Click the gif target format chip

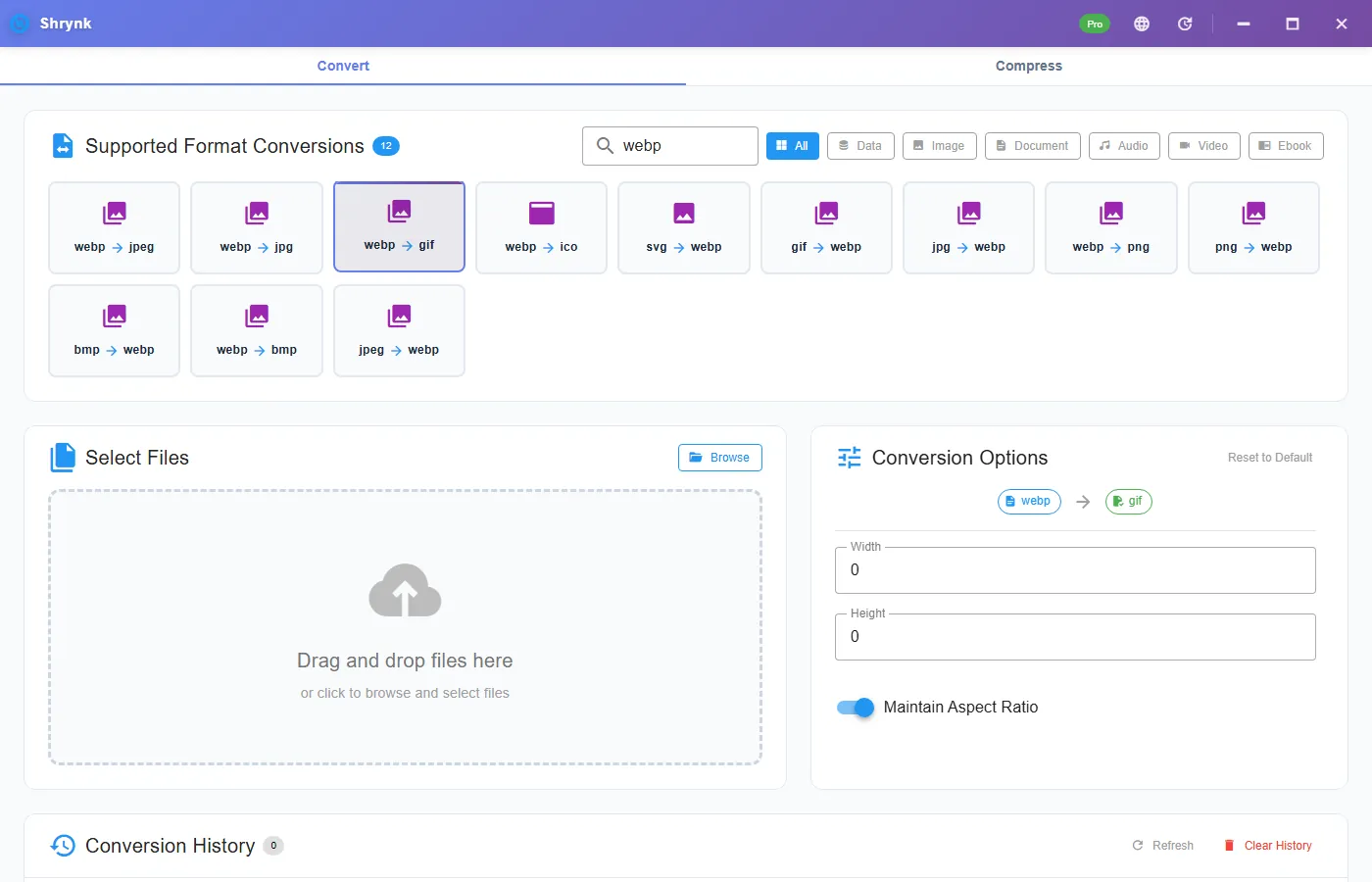tap(1129, 502)
